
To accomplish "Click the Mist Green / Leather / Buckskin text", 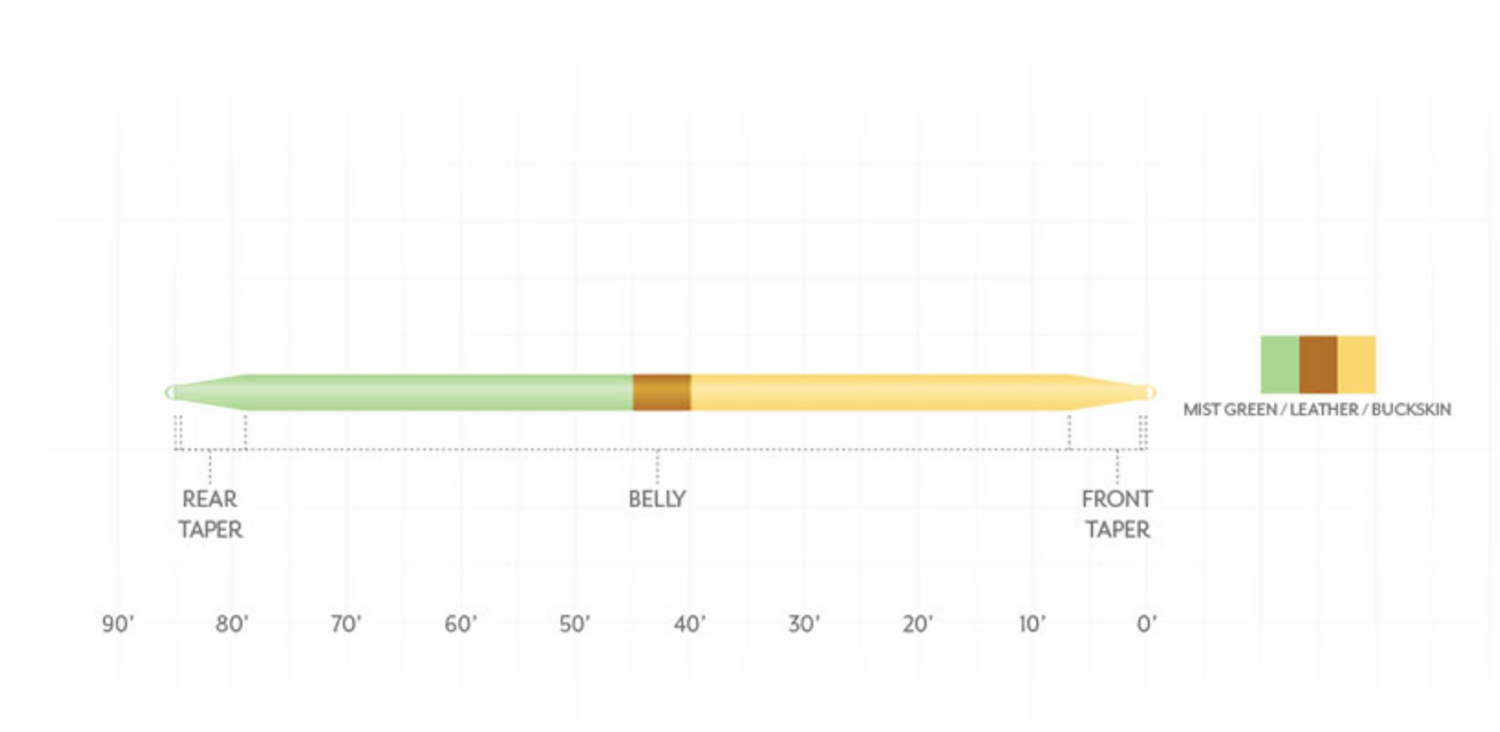I will click(x=1317, y=409).
